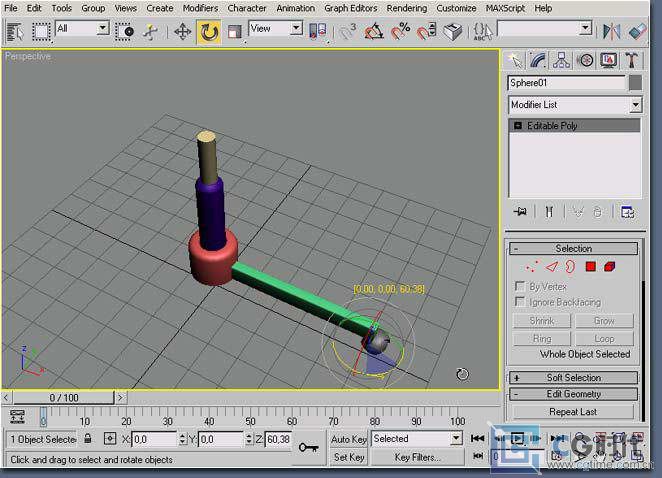Viewport: 662px width, 478px height.
Task: Select Vertex sub-object level
Action: pos(532,267)
